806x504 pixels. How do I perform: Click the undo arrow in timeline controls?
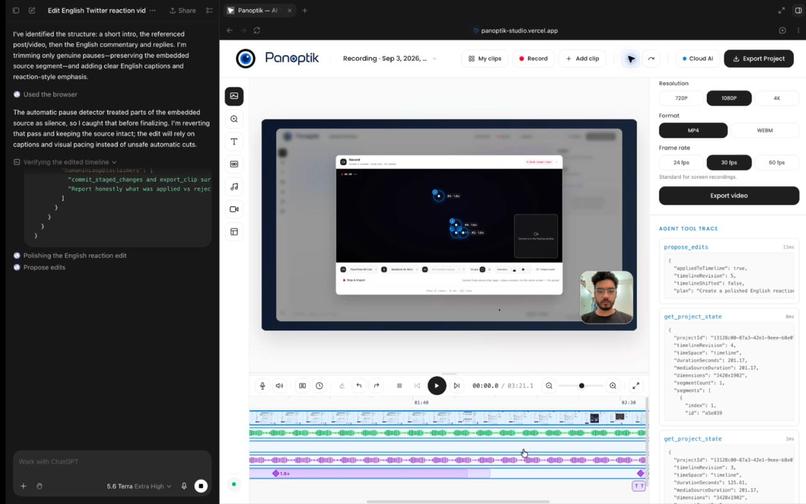click(x=359, y=386)
